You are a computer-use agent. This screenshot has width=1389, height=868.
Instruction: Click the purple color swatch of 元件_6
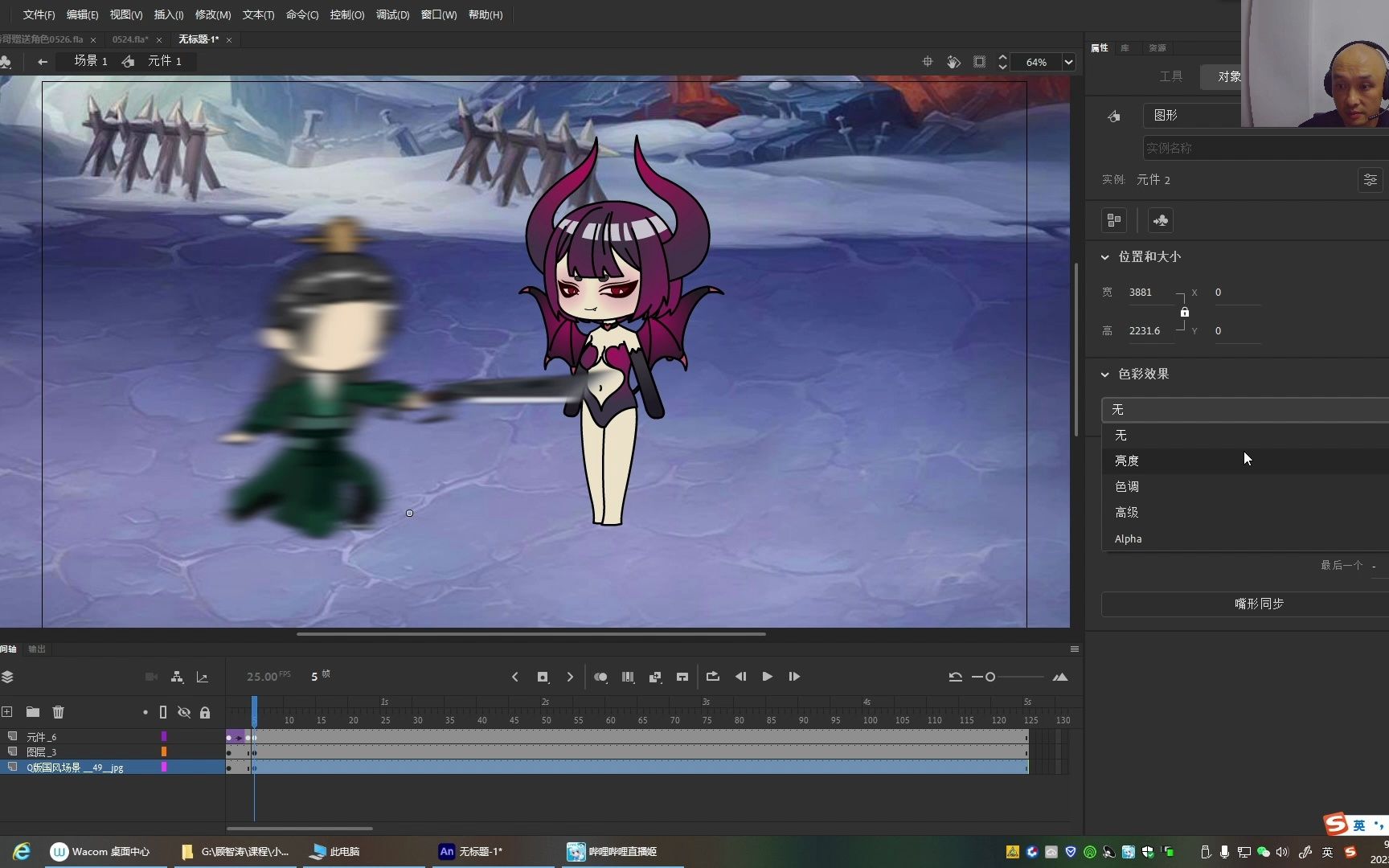pos(164,736)
